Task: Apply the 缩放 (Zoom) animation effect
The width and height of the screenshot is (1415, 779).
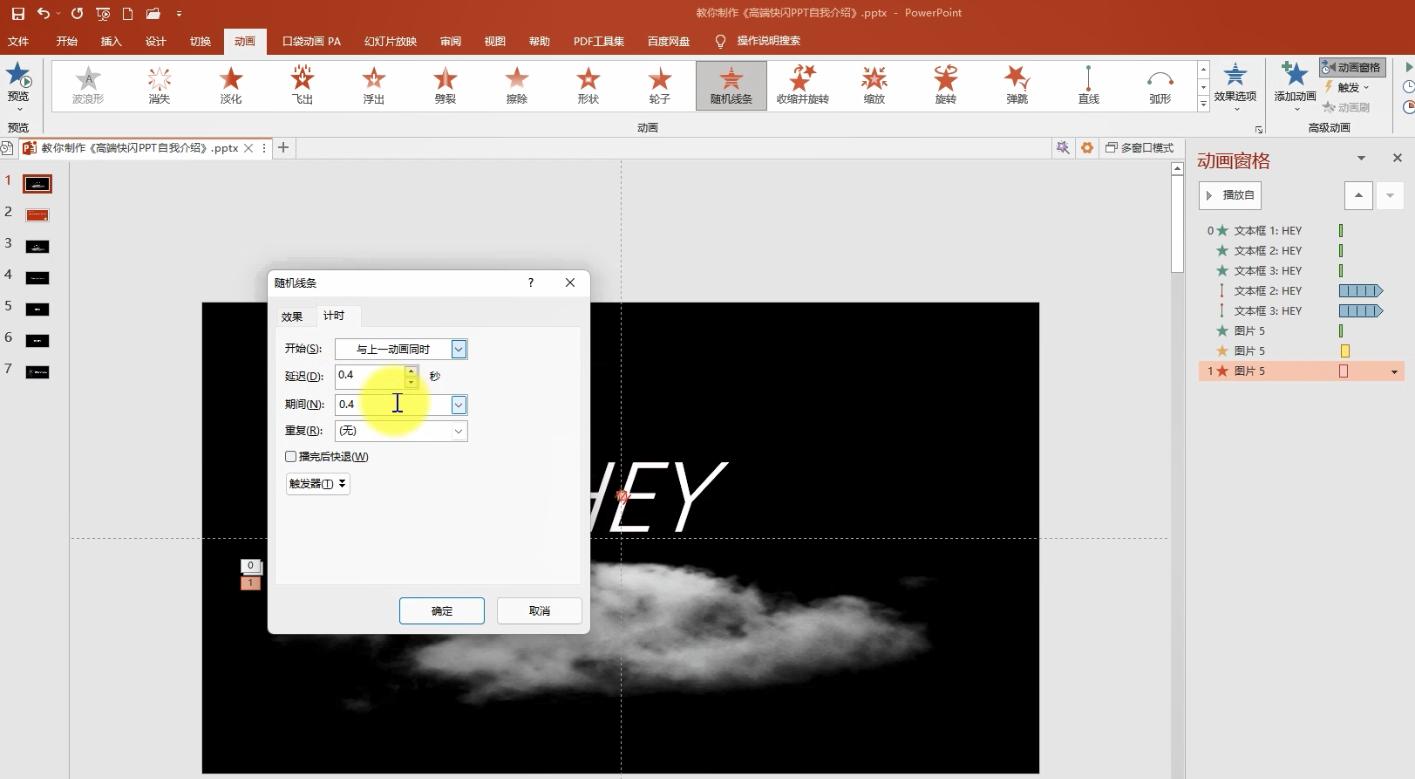Action: (874, 84)
